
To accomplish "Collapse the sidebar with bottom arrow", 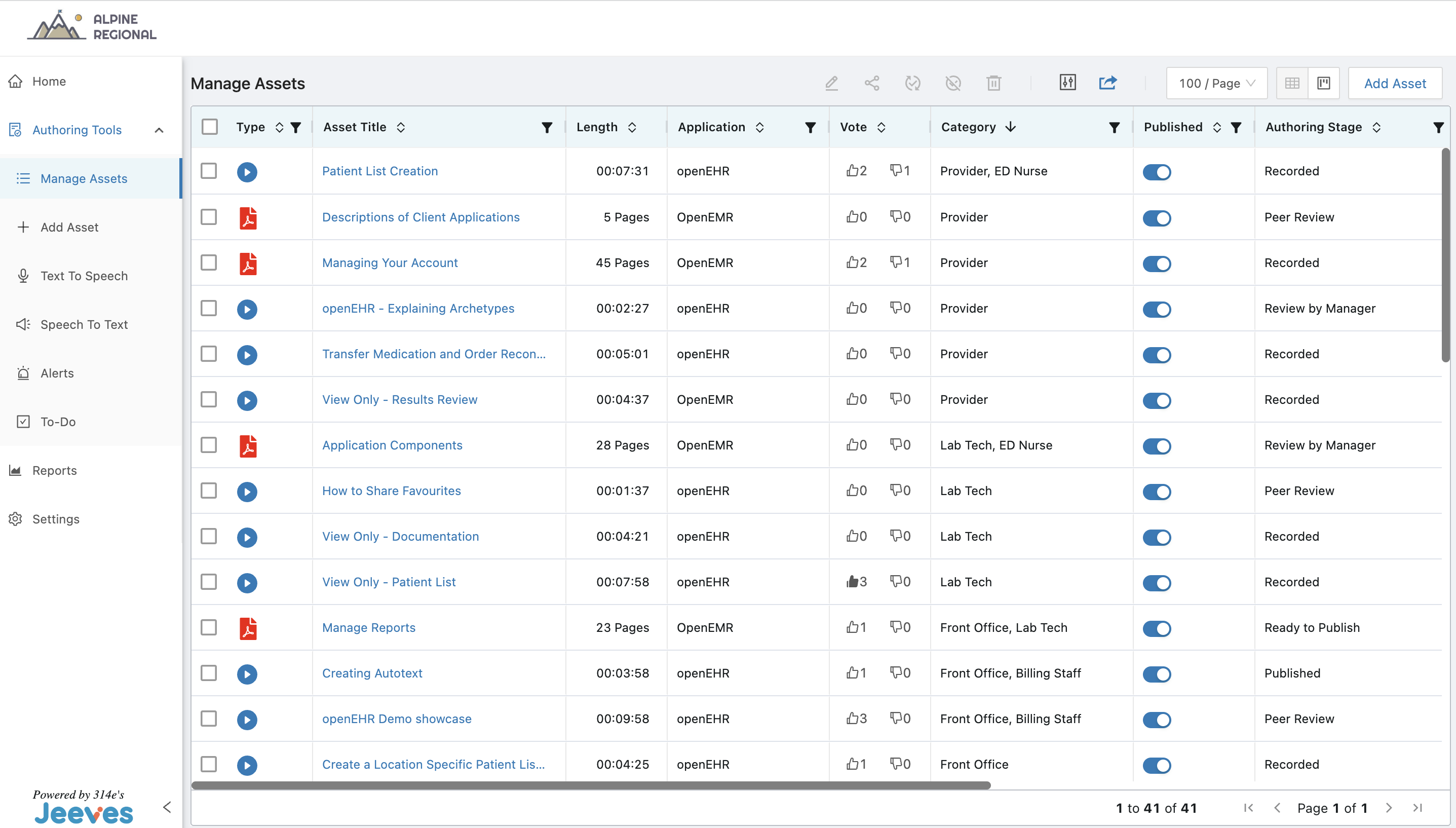I will pyautogui.click(x=167, y=807).
